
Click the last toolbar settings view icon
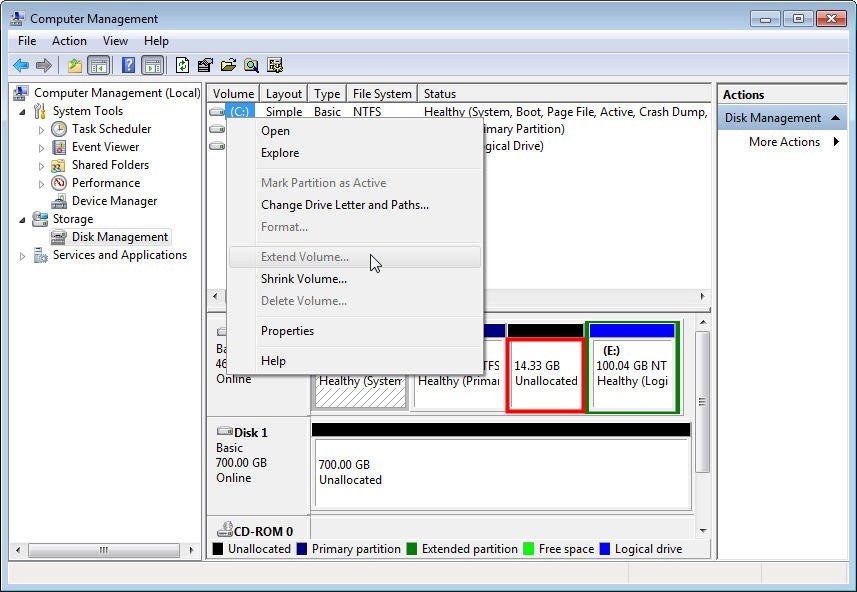point(275,66)
